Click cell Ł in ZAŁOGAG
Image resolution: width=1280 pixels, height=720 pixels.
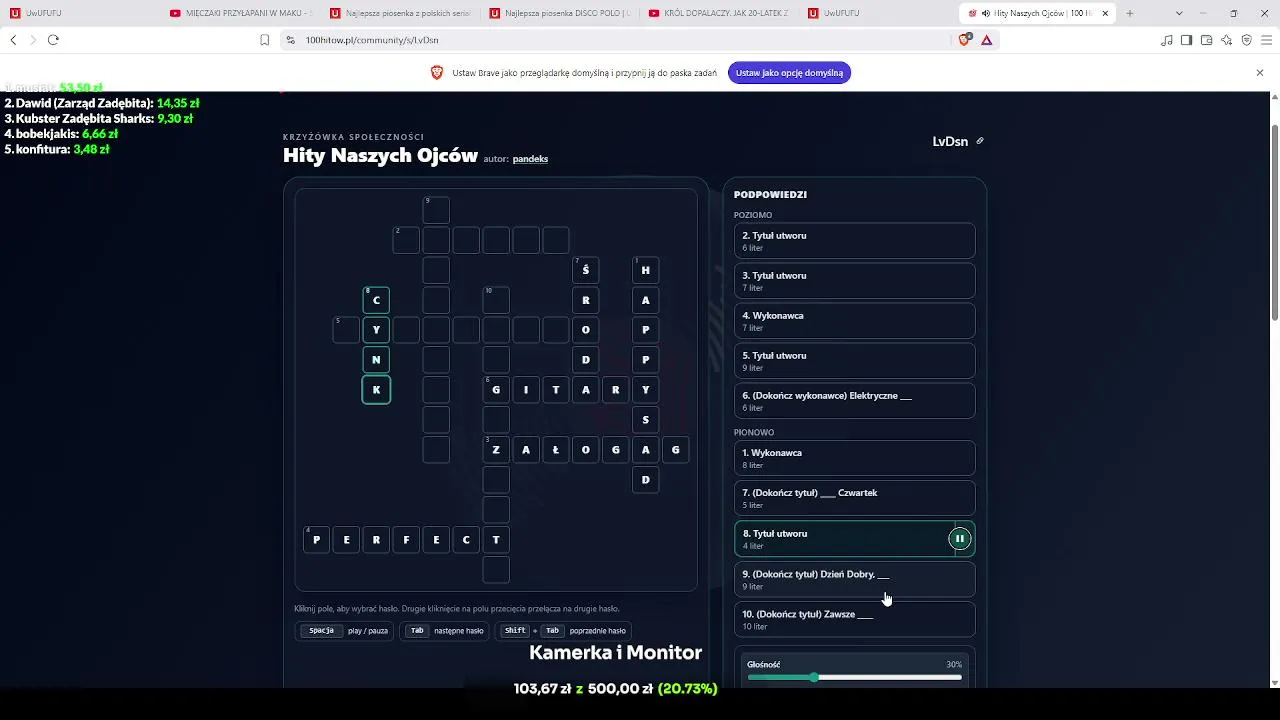(556, 450)
